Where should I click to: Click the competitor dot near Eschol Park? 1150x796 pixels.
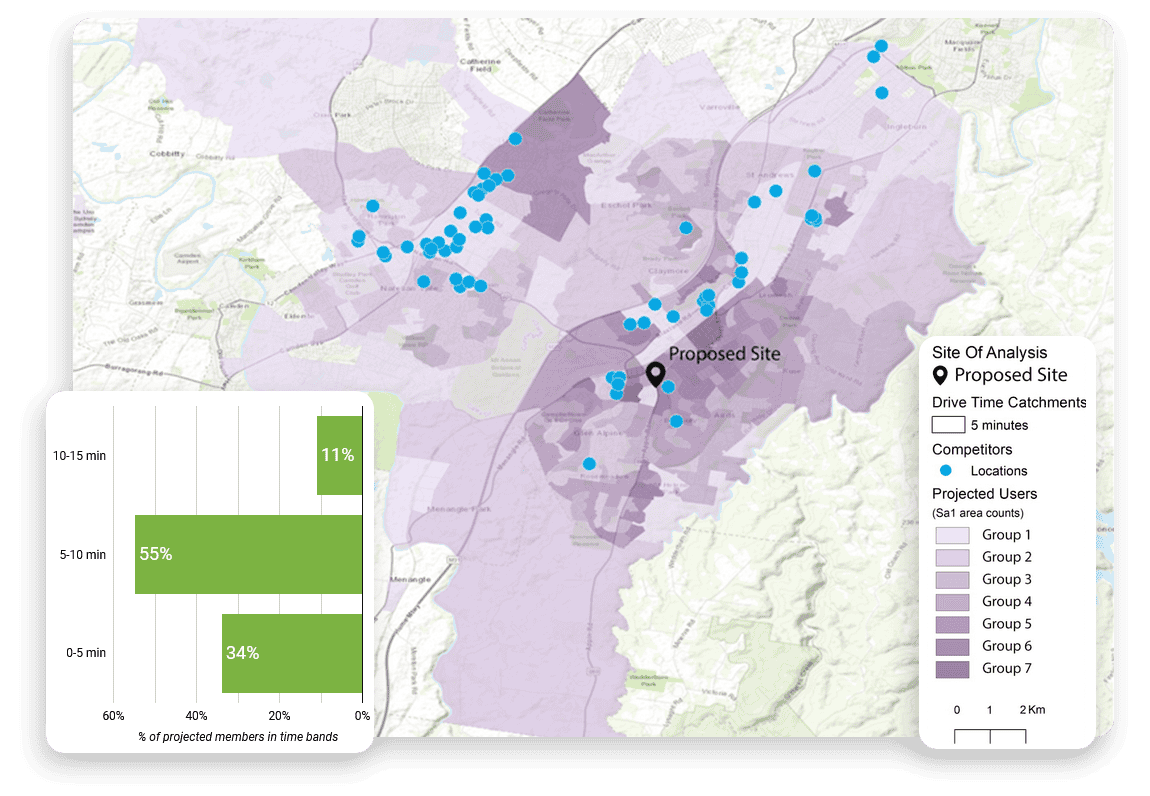[686, 228]
